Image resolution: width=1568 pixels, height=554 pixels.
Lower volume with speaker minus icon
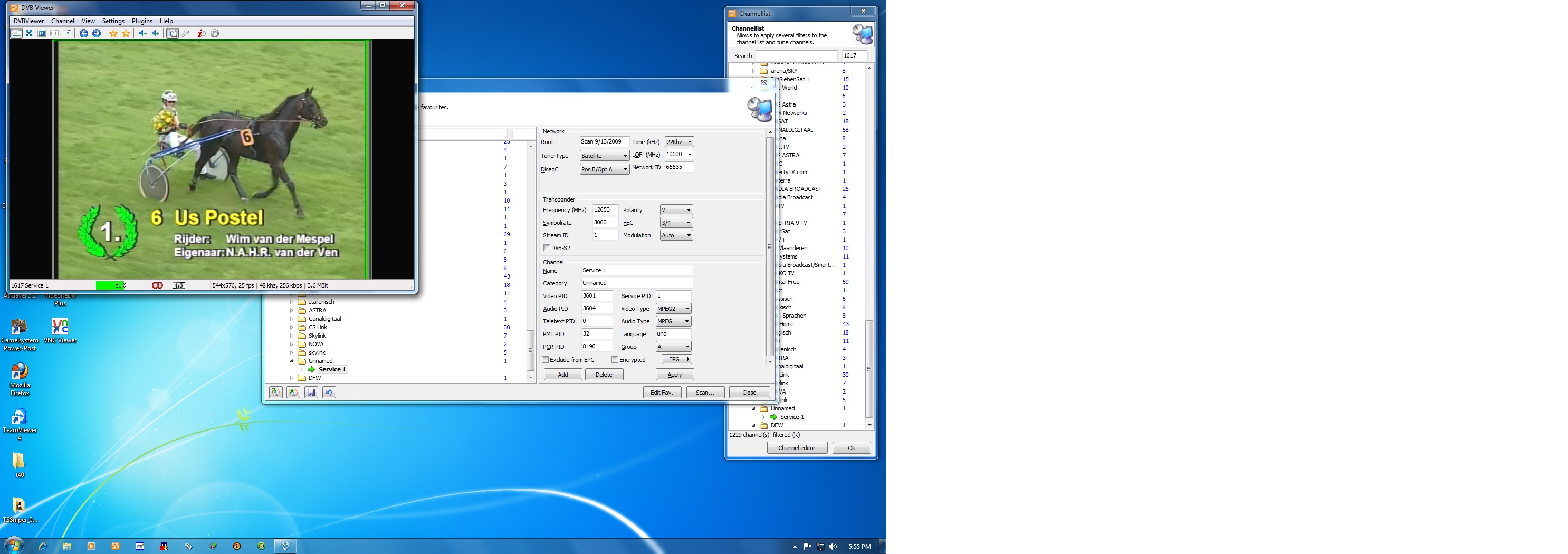[x=143, y=33]
